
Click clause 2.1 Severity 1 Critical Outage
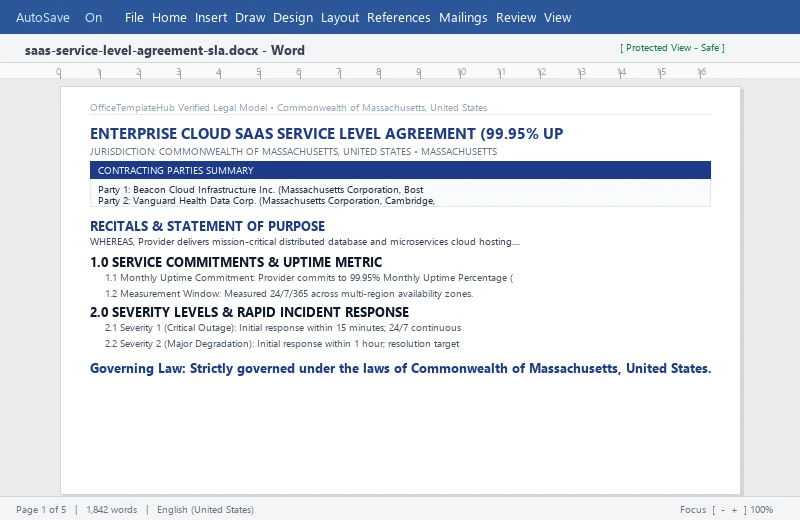click(283, 328)
